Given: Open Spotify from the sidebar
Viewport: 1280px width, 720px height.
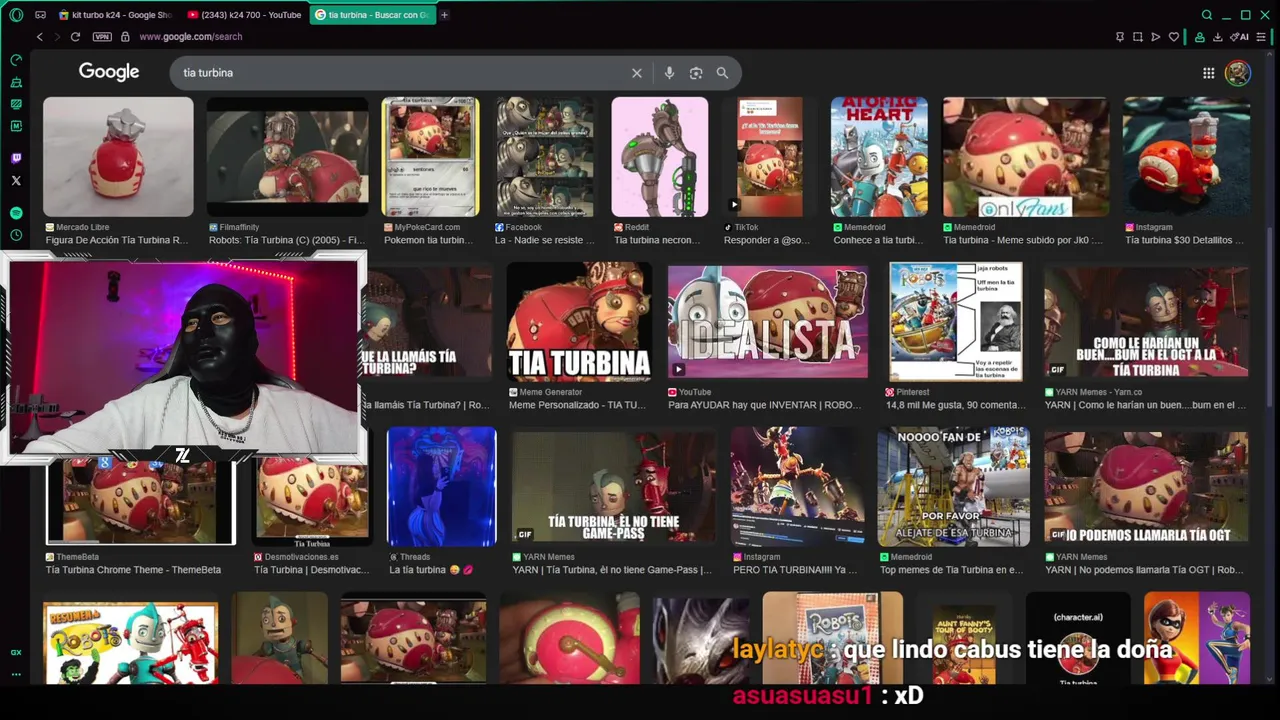Looking at the screenshot, I should pyautogui.click(x=16, y=213).
